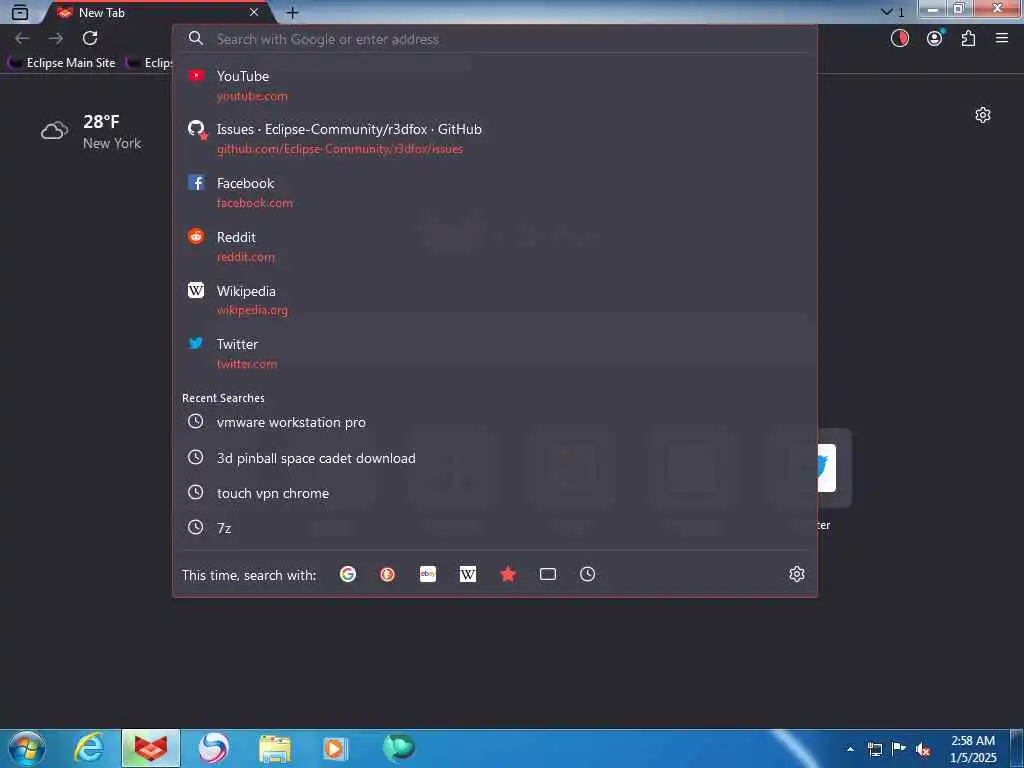
Task: Open the Facebook suggestion
Action: 494,193
